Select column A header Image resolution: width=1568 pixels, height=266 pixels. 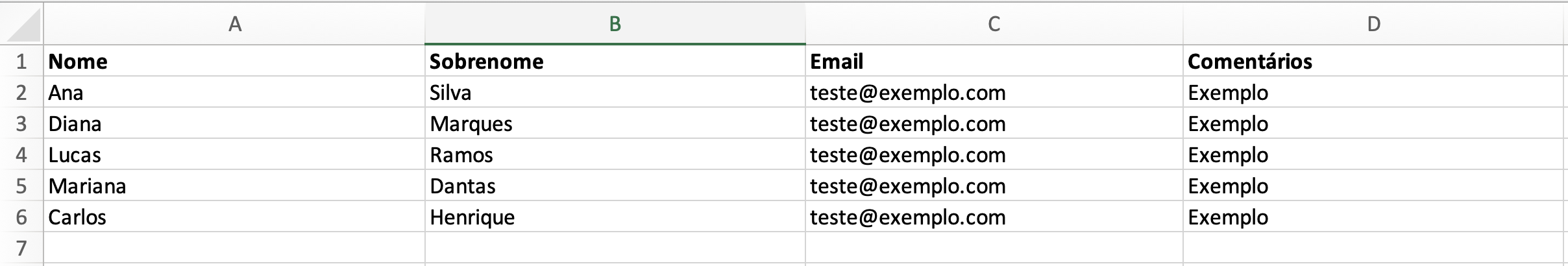[x=234, y=25]
